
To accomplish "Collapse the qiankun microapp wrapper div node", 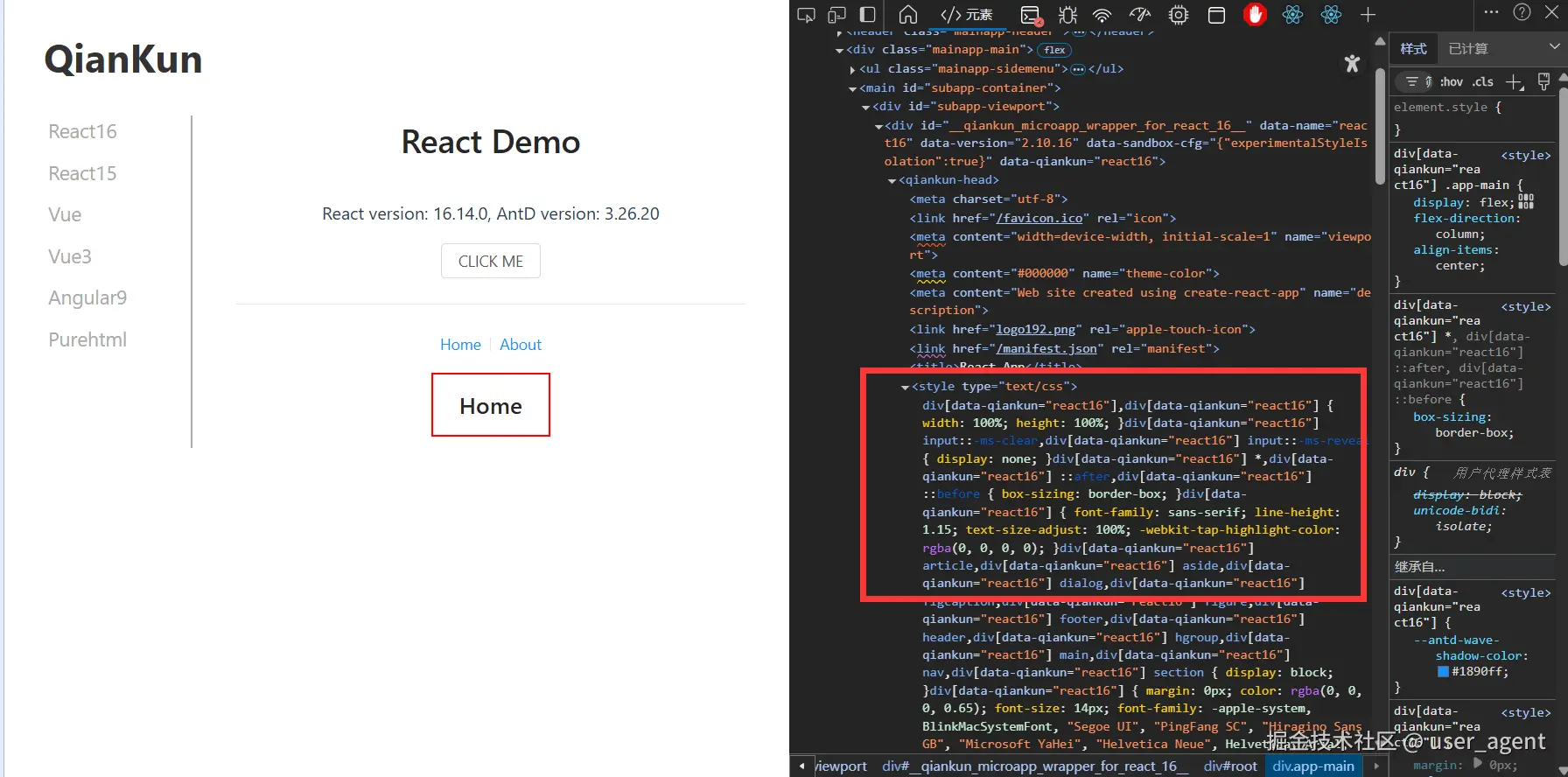I will (x=878, y=127).
